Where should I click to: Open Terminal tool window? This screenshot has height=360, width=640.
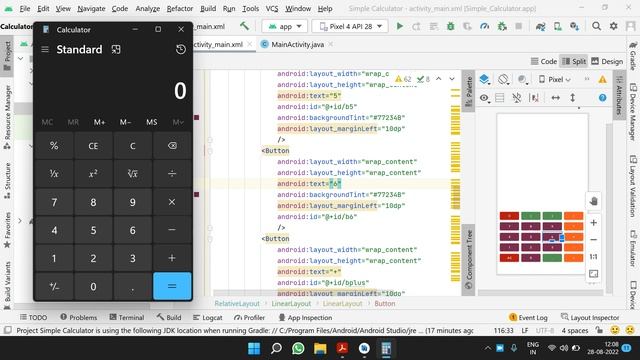tap(127, 317)
